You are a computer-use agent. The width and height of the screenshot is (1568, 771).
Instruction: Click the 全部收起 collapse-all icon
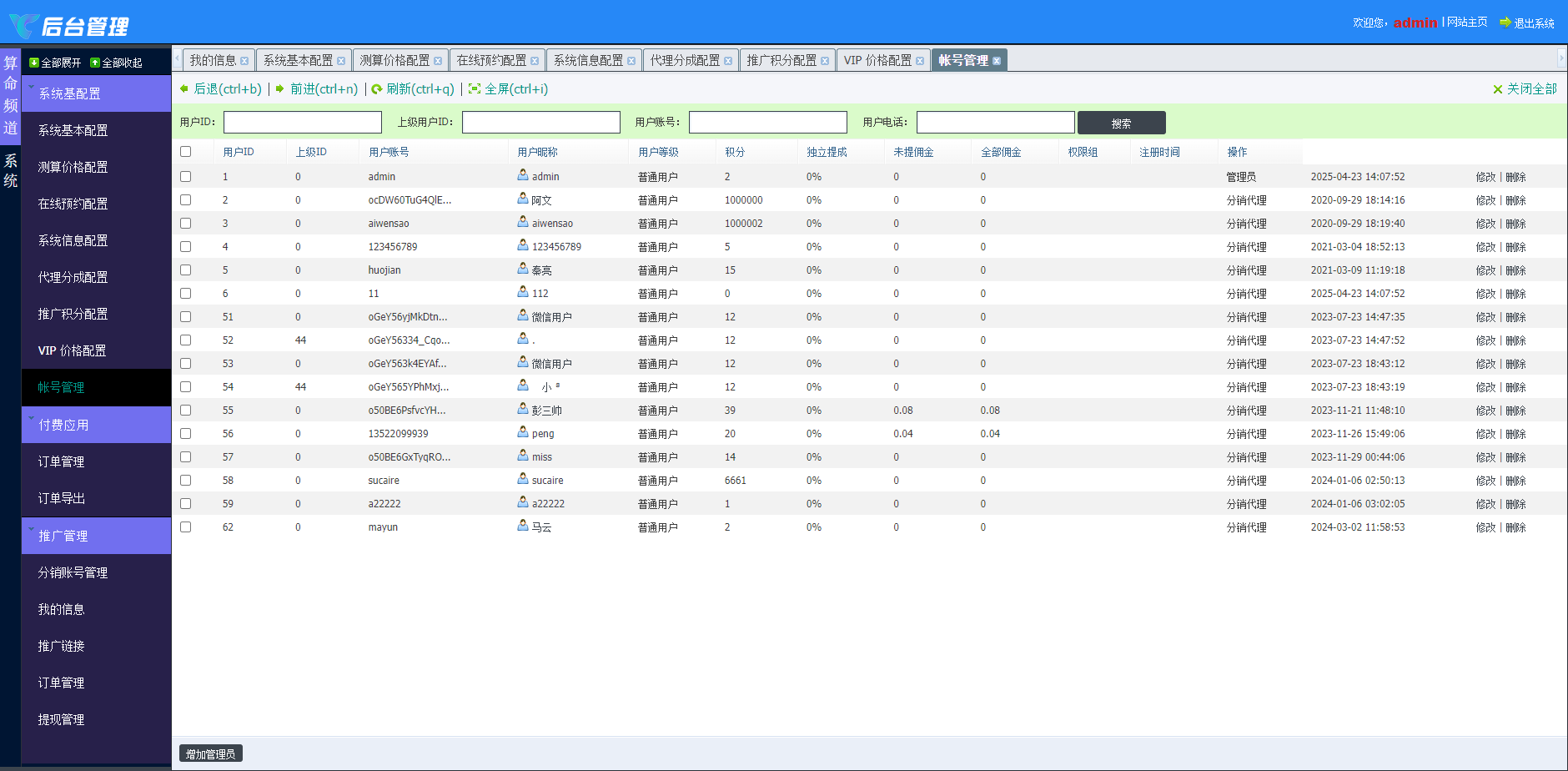pyautogui.click(x=95, y=63)
